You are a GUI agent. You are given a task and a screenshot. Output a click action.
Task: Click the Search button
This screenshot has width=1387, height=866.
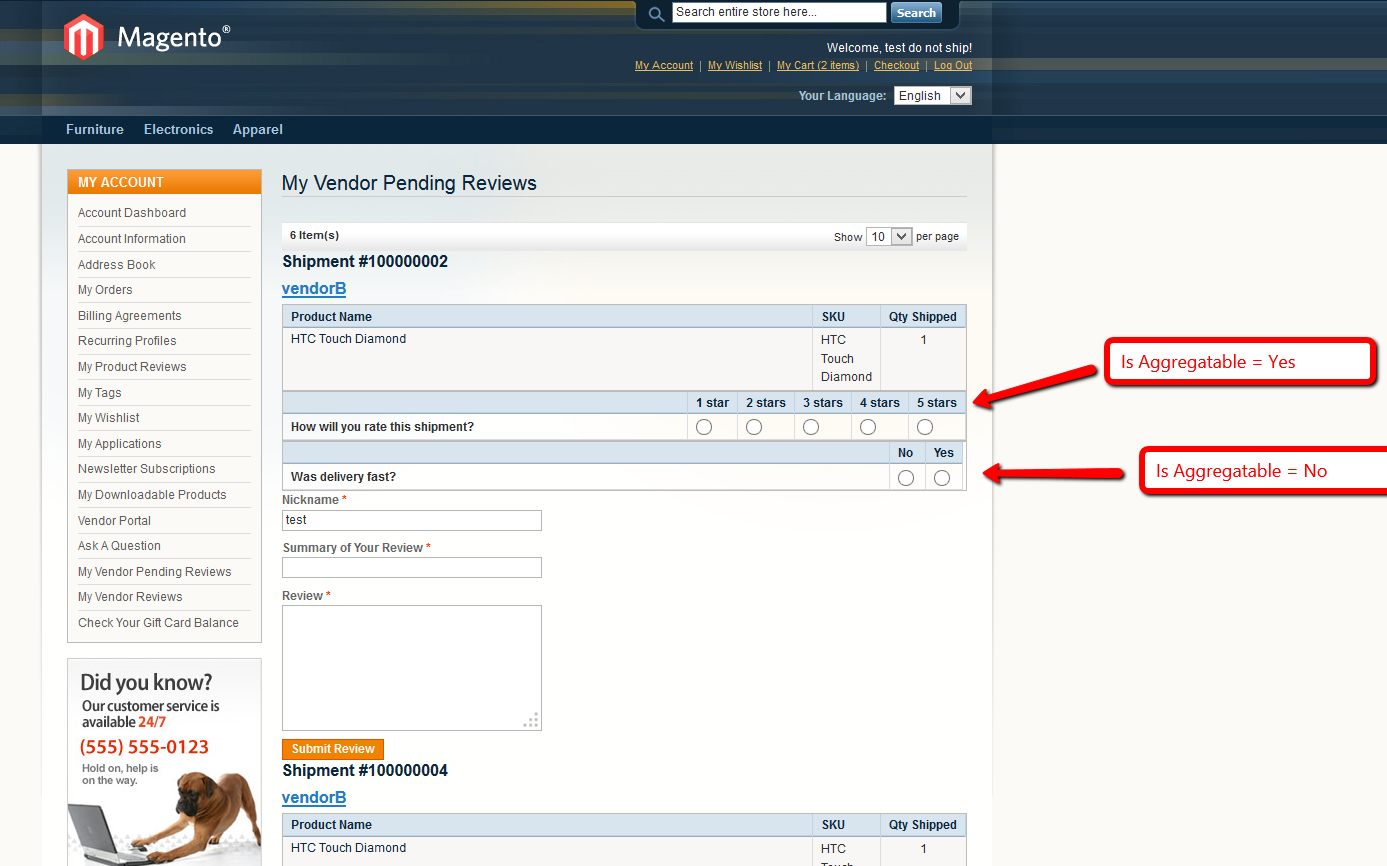click(x=916, y=13)
